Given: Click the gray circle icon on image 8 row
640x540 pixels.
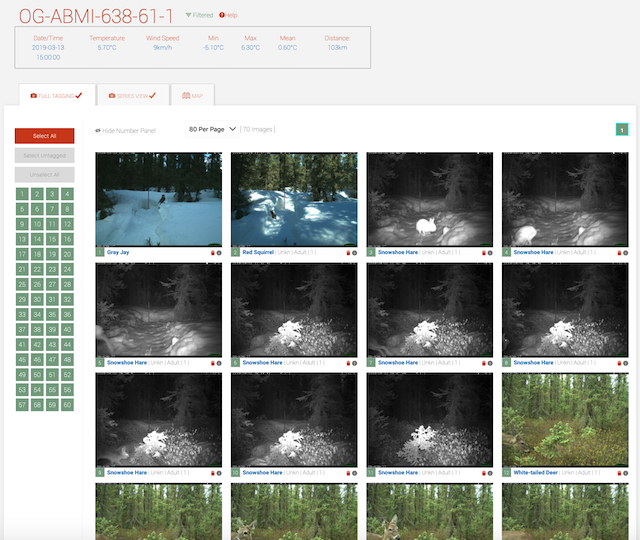Looking at the screenshot, I should coord(626,363).
